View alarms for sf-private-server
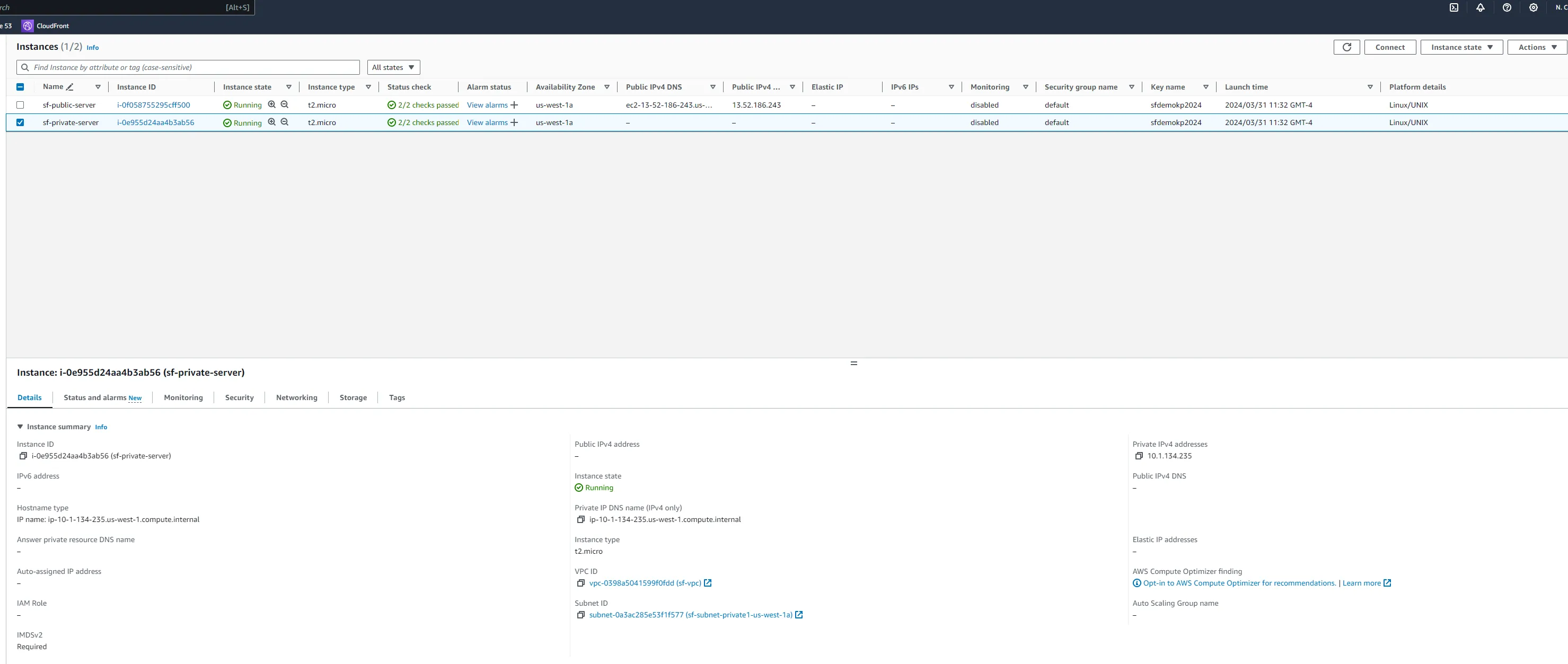 (x=487, y=122)
